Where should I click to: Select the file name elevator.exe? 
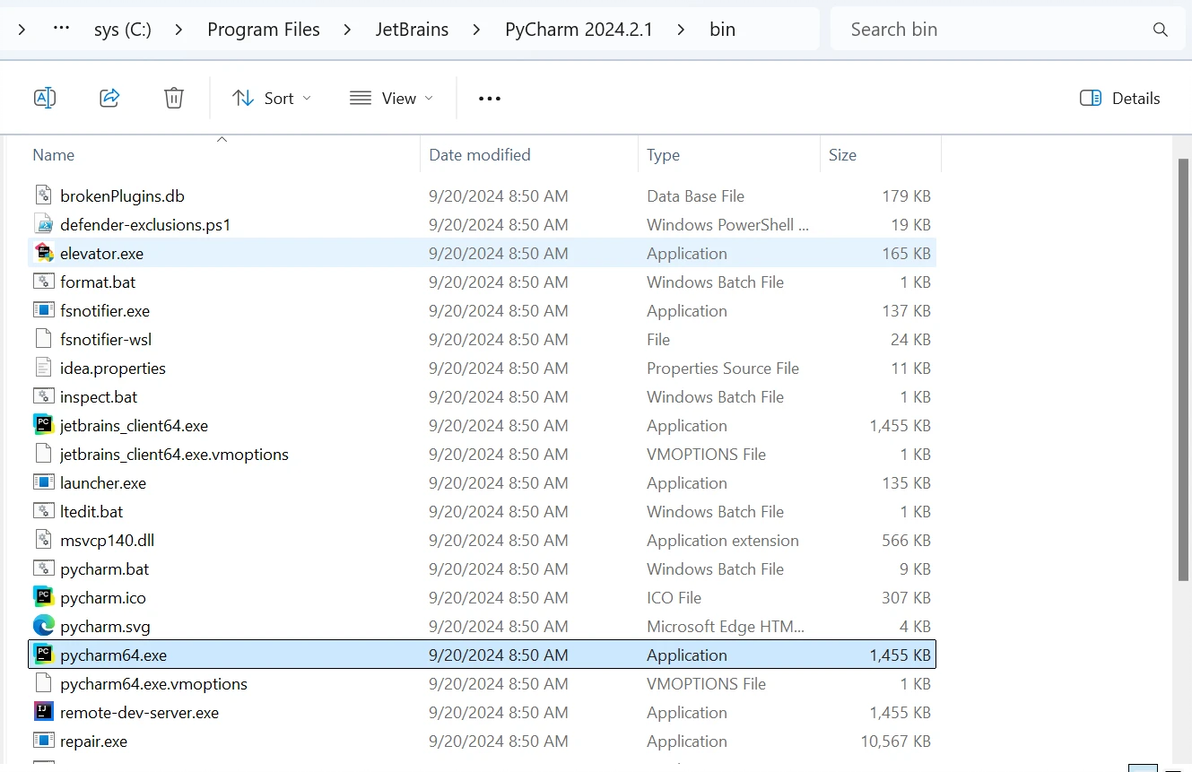[x=102, y=254]
